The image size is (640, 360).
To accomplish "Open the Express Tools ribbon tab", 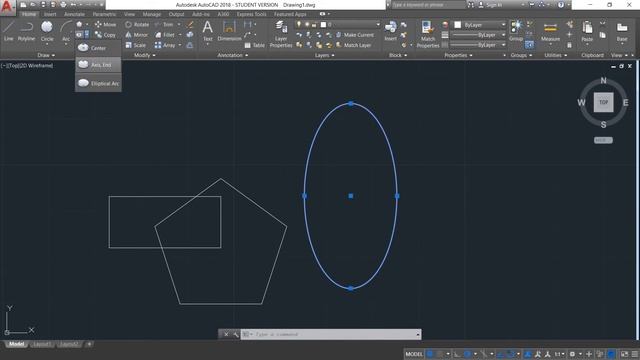I will (251, 14).
